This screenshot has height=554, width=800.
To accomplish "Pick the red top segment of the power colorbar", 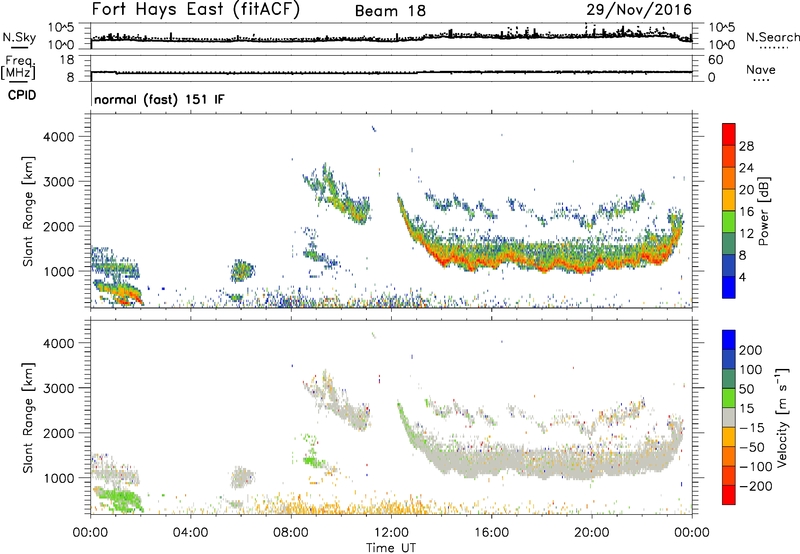I will [729, 135].
